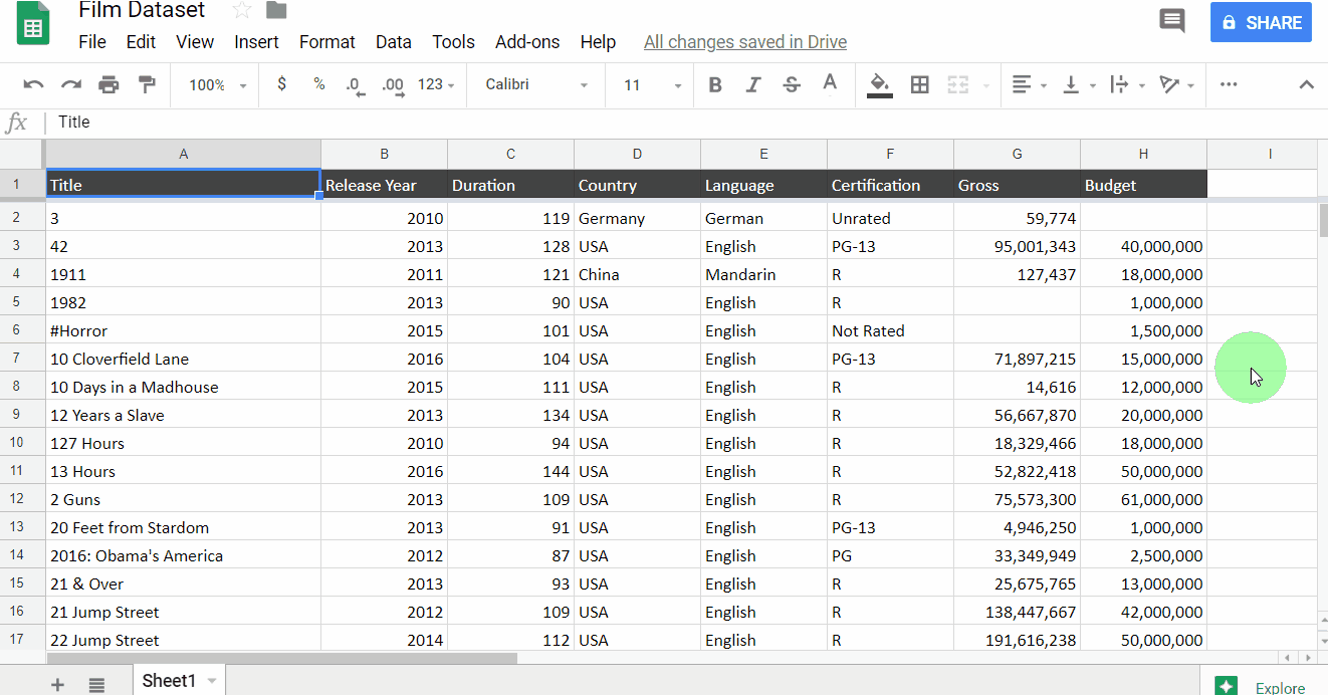Image resolution: width=1328 pixels, height=695 pixels.
Task: Select cell containing 12 Years a Slave
Action: pos(183,415)
